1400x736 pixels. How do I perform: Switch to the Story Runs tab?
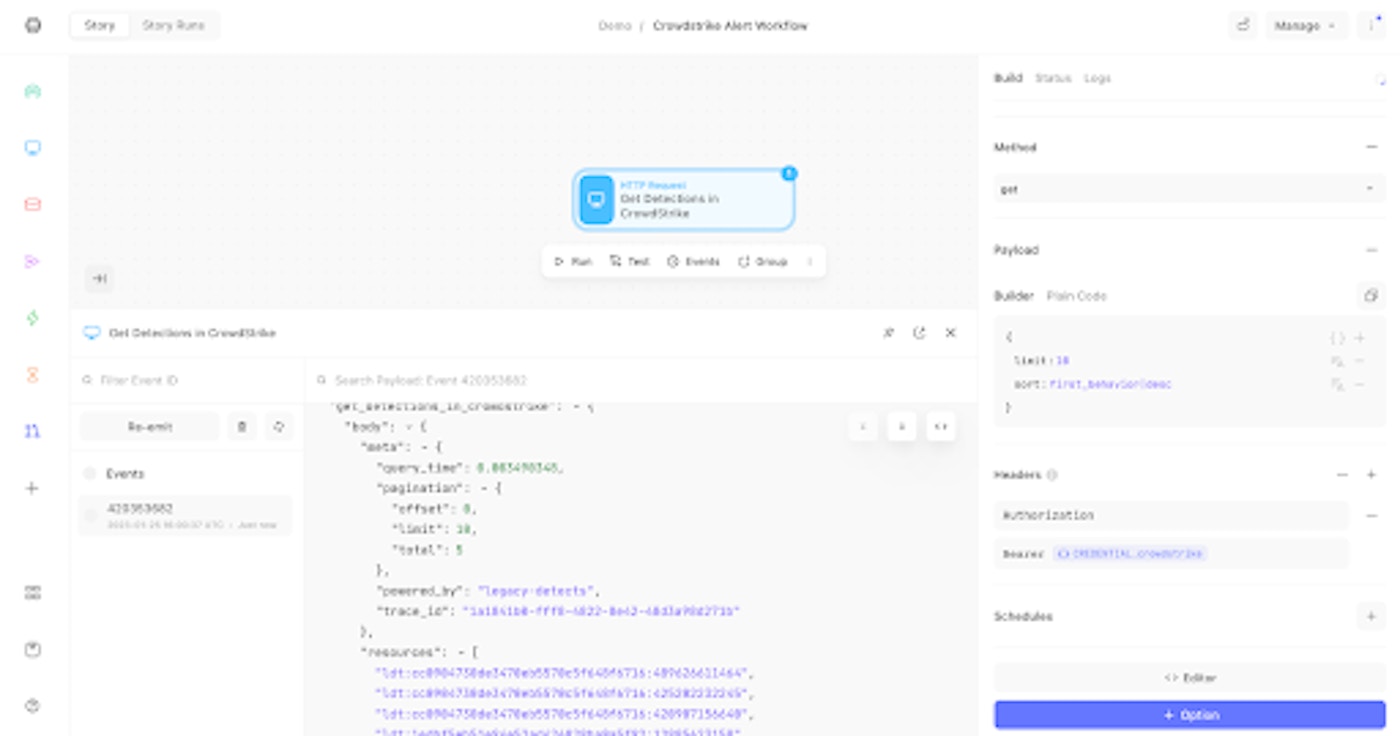coord(174,25)
